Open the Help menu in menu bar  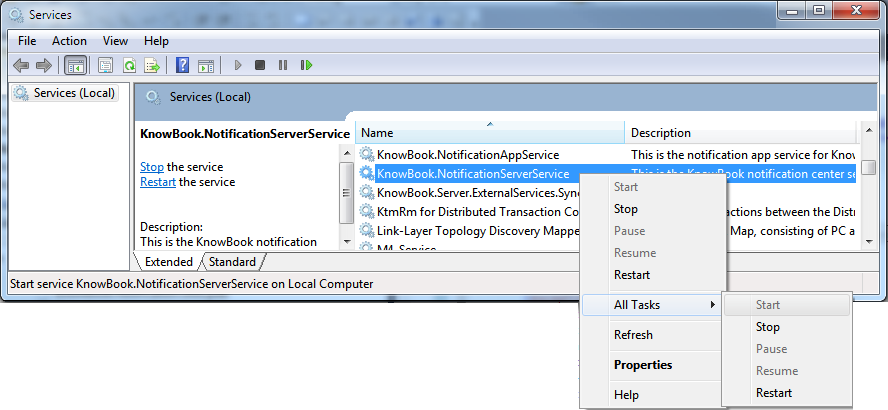point(156,41)
